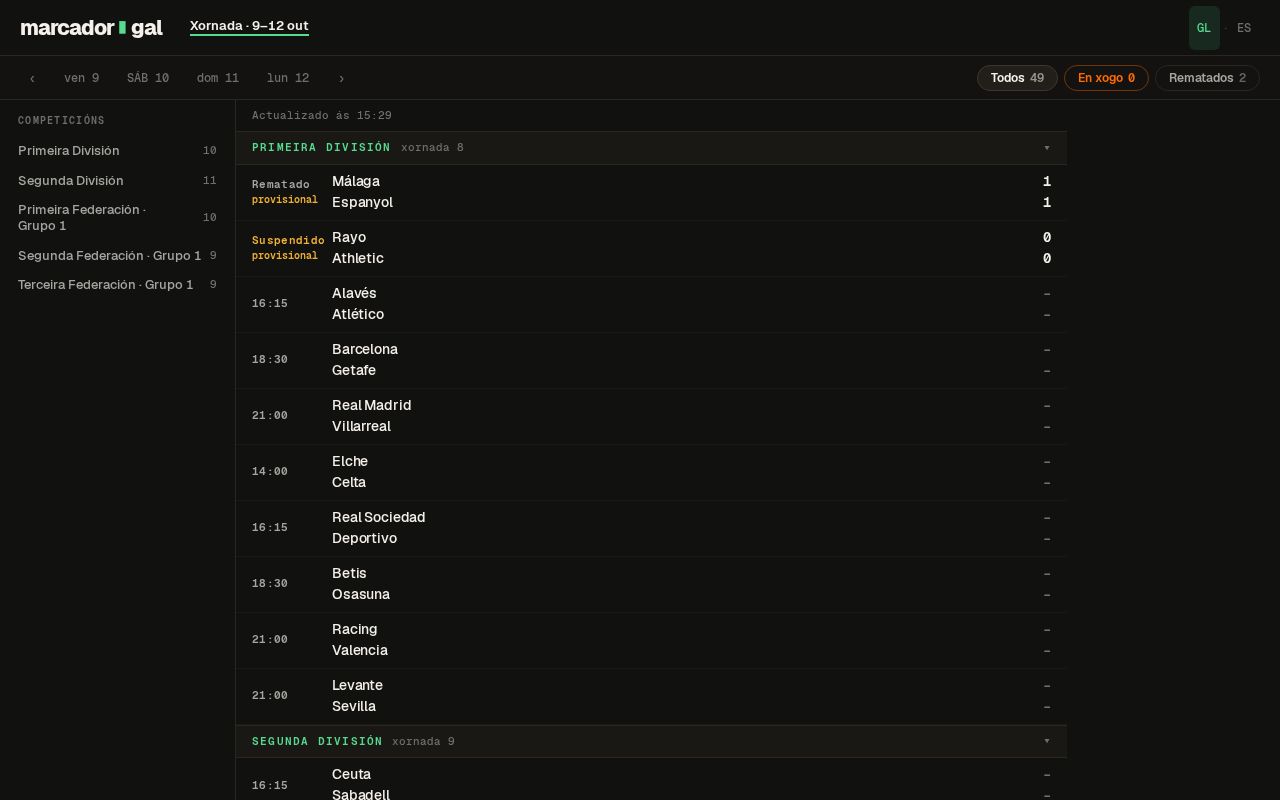This screenshot has width=1280, height=800.
Task: Filter by En xogo matches
Action: click(x=1106, y=78)
